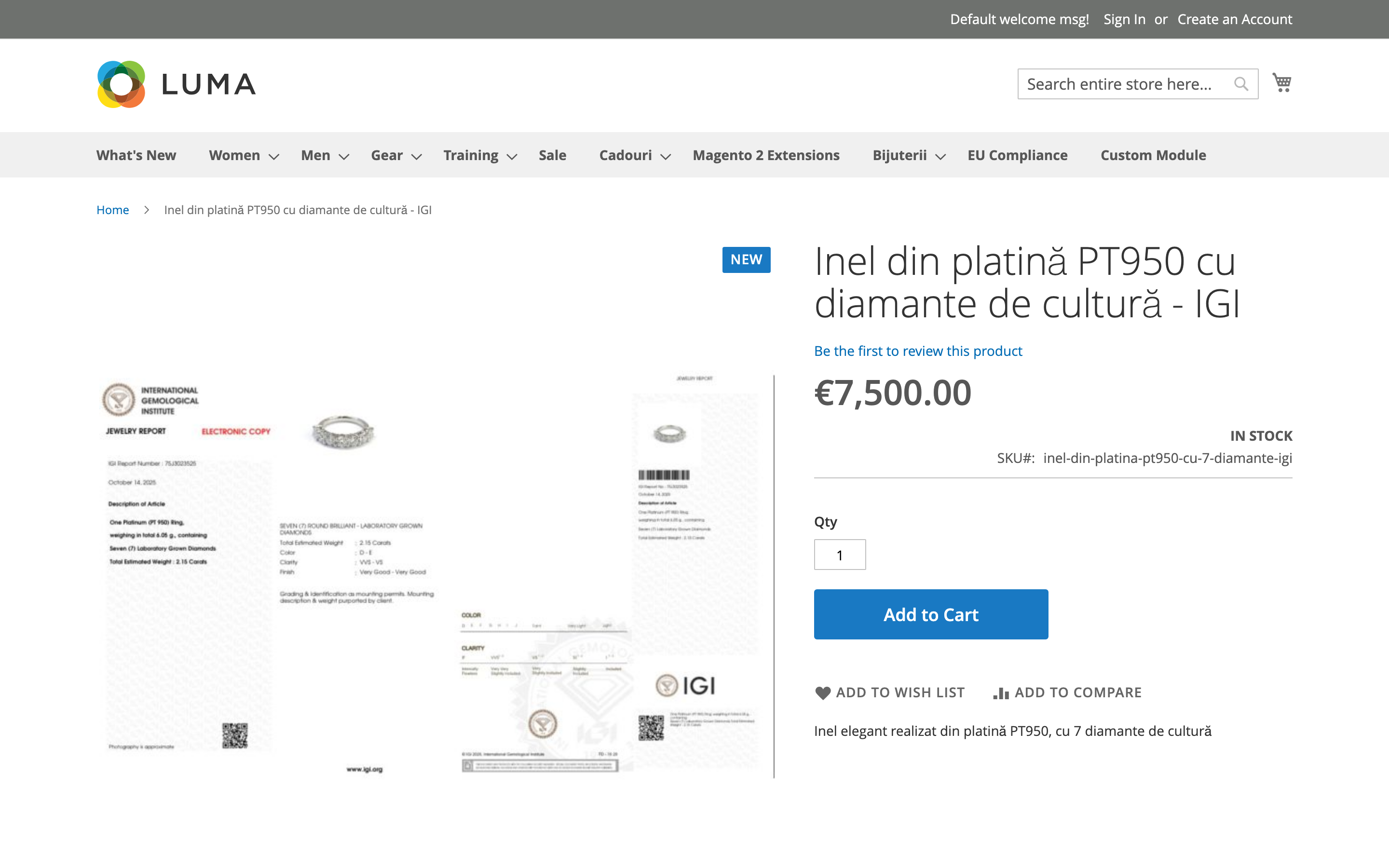This screenshot has width=1389, height=868.
Task: Click Add to Compare text
Action: pos(1078,693)
